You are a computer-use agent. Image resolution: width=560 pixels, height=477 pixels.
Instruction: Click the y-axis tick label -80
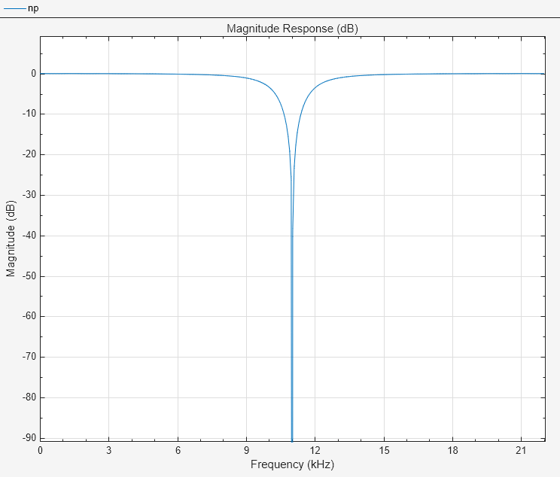(29, 397)
